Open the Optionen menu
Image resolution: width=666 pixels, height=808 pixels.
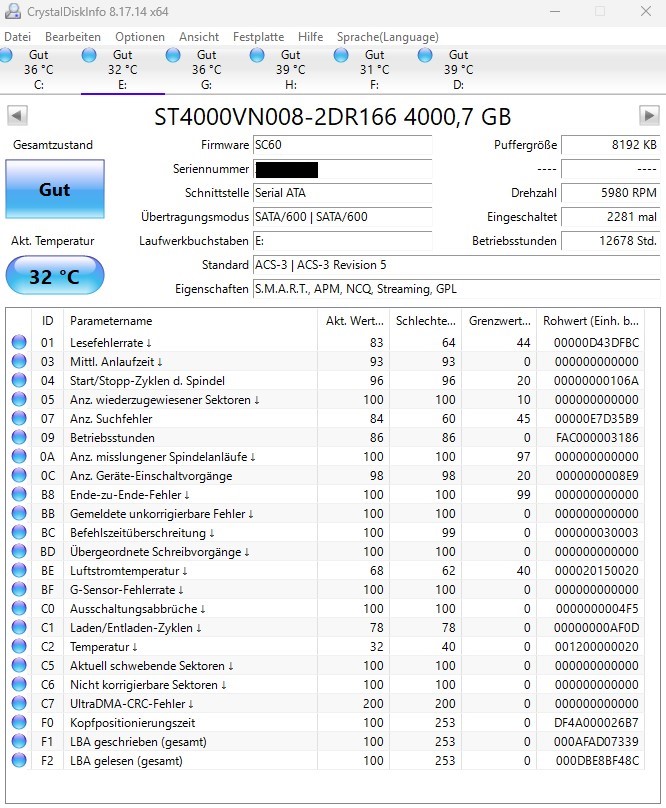click(x=140, y=37)
